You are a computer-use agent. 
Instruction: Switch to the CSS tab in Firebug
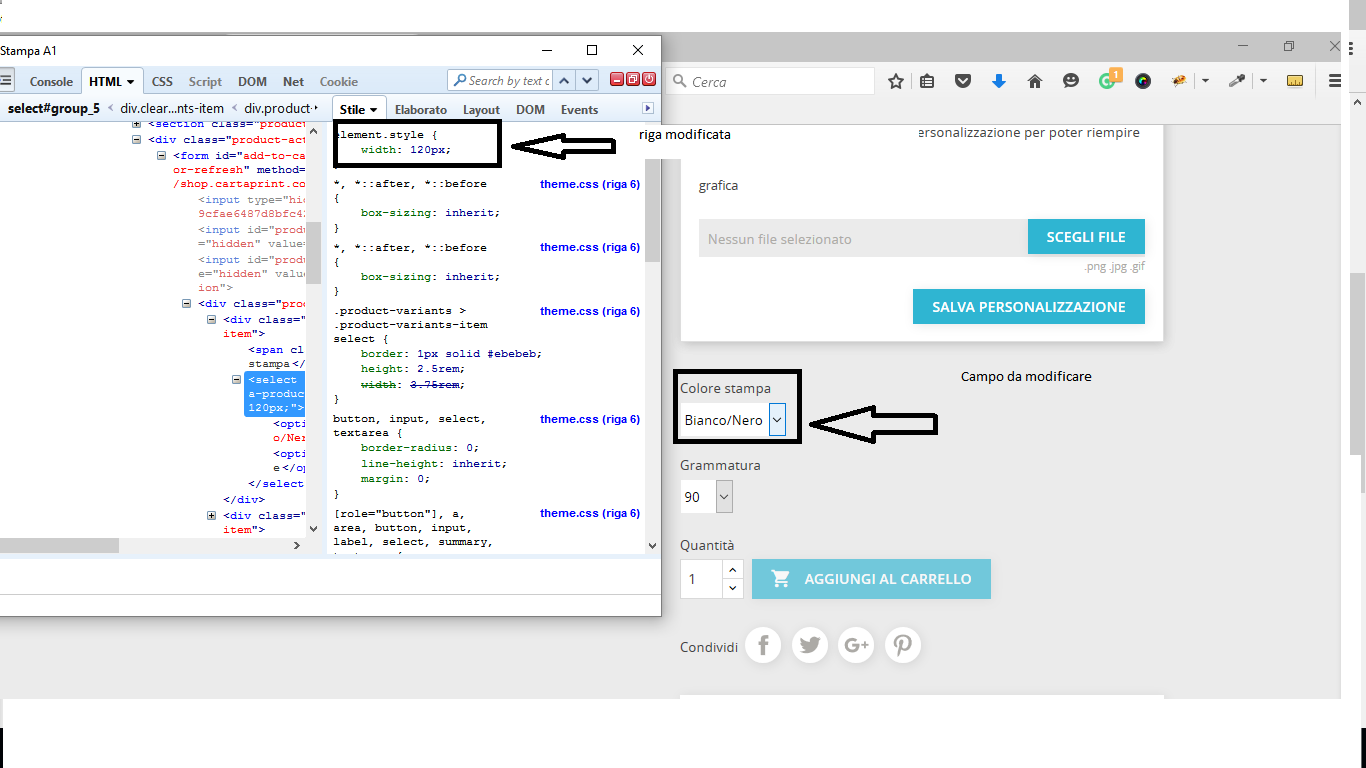[x=162, y=82]
